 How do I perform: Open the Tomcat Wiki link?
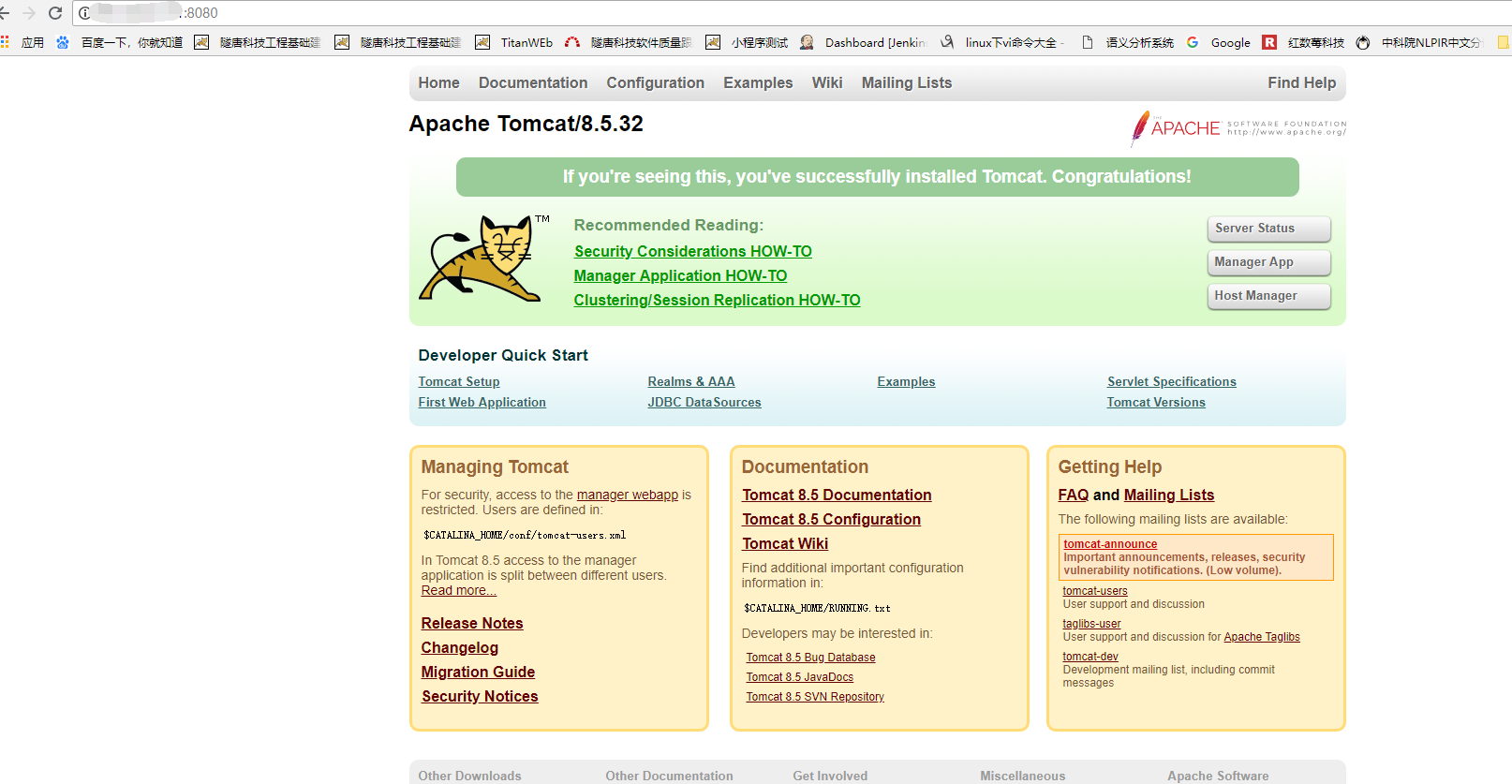pos(785,543)
